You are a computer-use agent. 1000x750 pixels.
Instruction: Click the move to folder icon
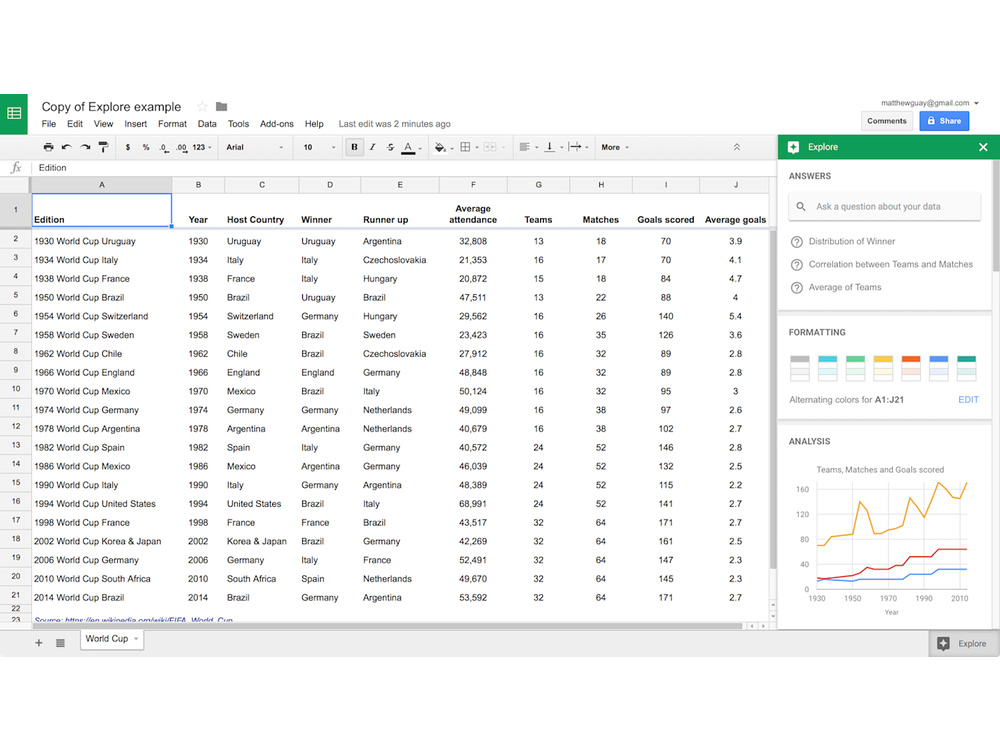pyautogui.click(x=221, y=107)
